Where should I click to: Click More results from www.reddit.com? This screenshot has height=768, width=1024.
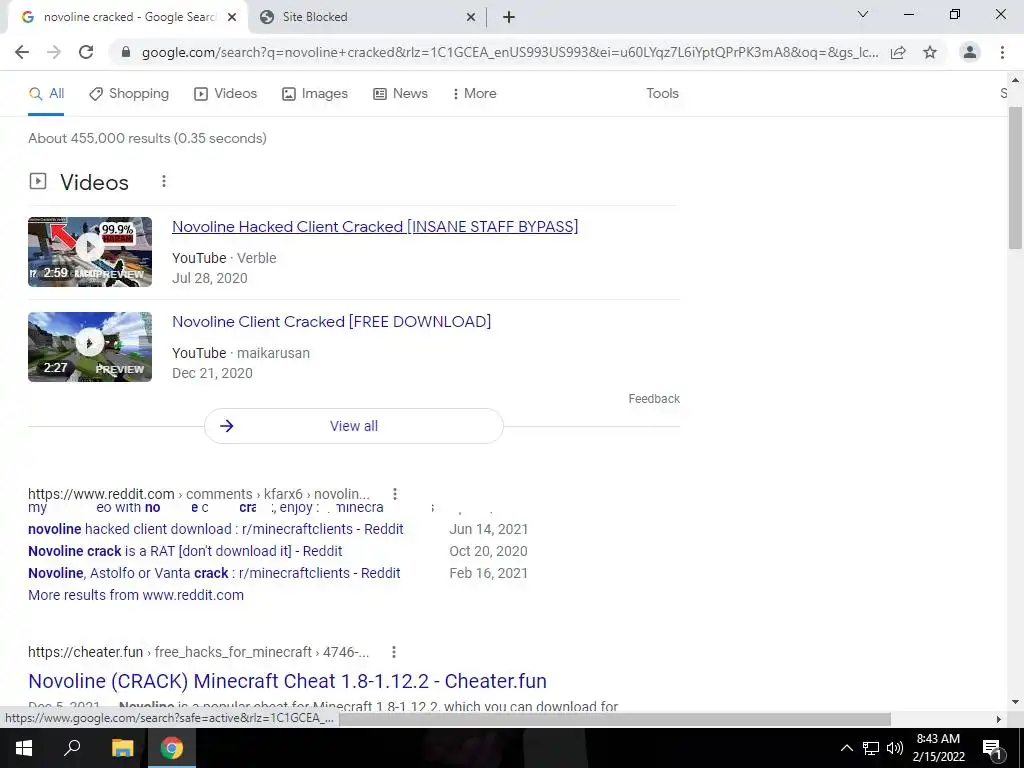[136, 595]
